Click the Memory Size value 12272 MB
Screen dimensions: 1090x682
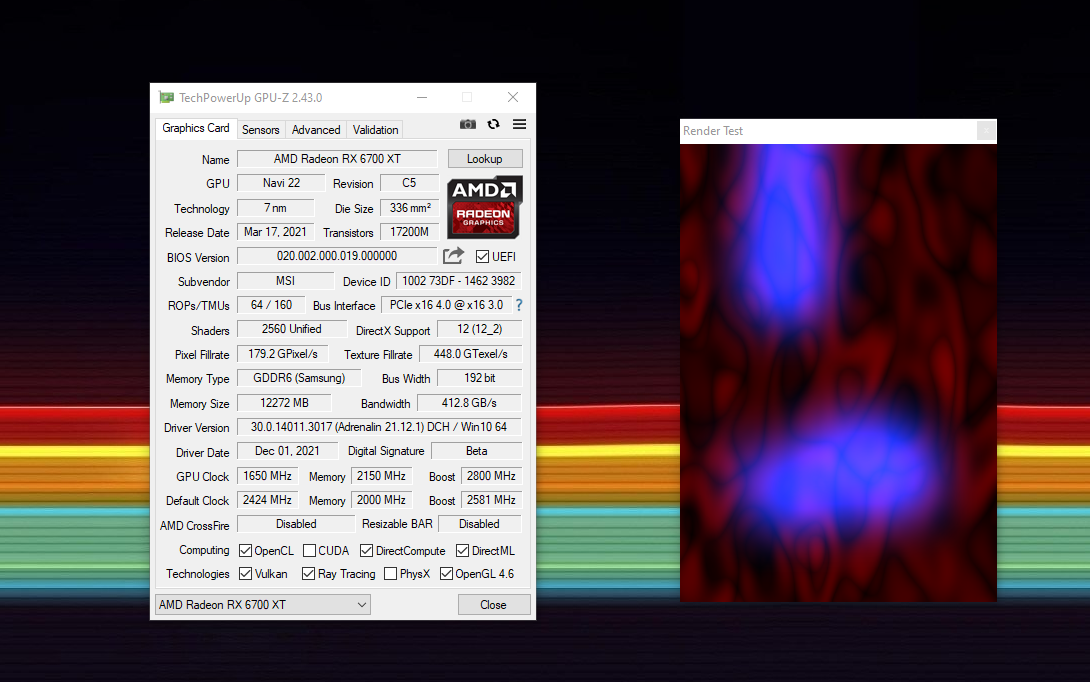(284, 403)
